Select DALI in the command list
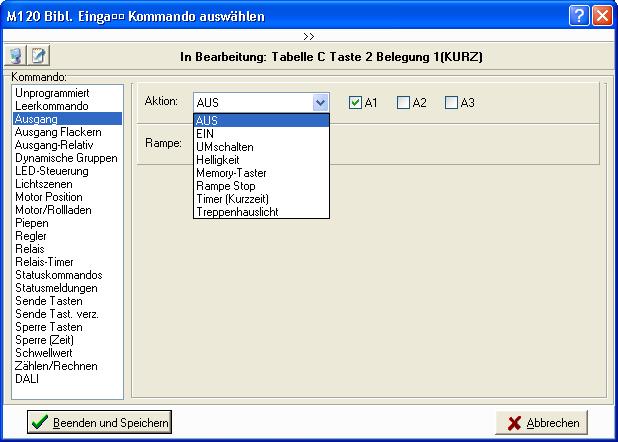 (28, 379)
